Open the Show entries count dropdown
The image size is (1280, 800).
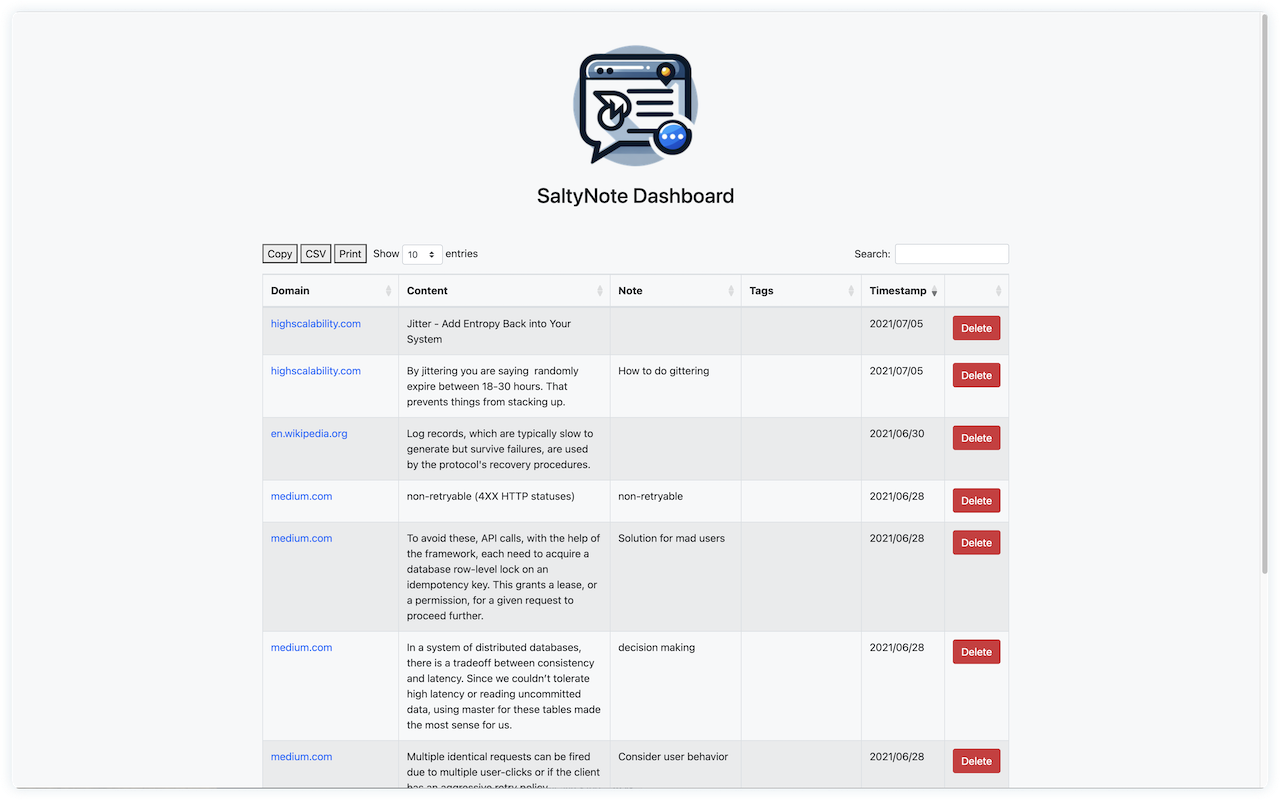(x=422, y=255)
